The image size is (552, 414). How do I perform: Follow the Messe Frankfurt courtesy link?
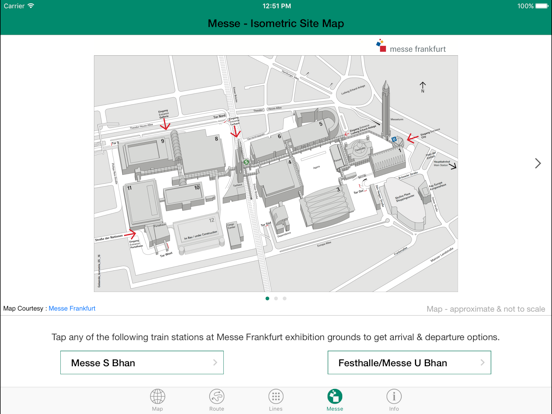click(72, 308)
